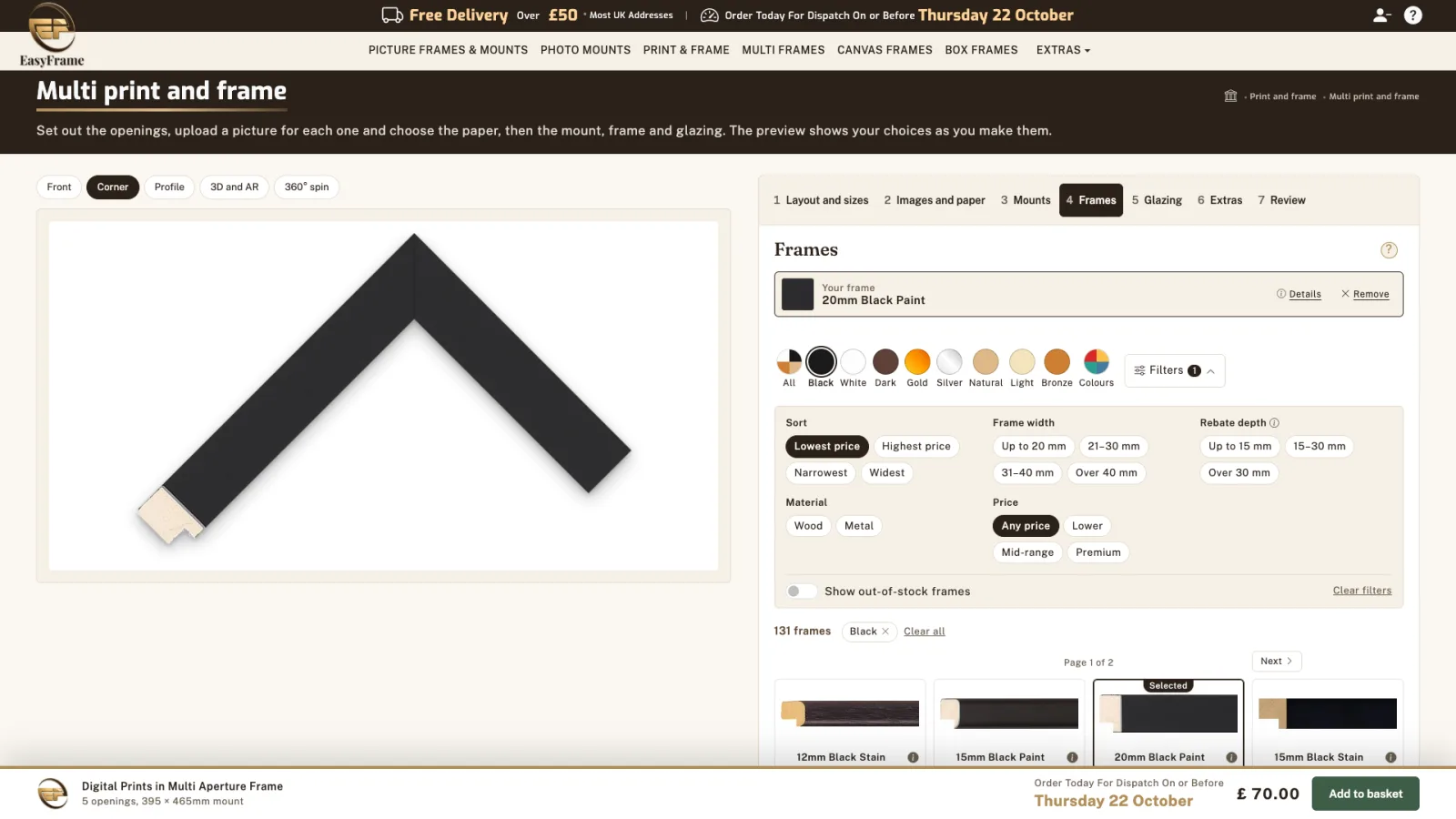Select the multicolour Colours swatch
The image size is (1456, 819).
click(x=1097, y=362)
